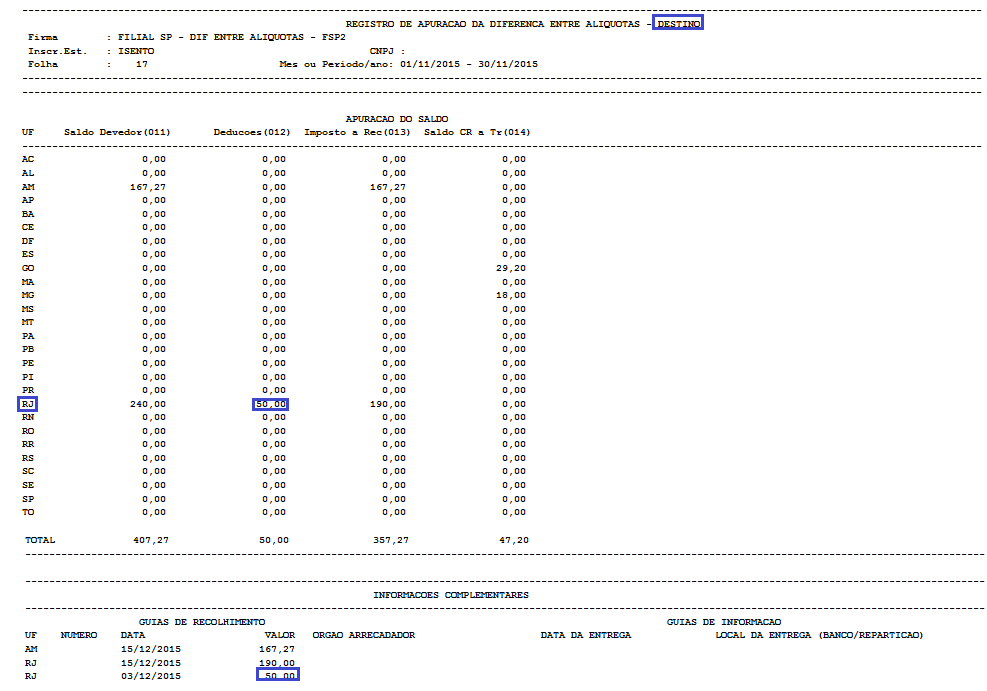
Task: Click the guia value 50,00 dated 03/12/2015
Action: click(279, 676)
